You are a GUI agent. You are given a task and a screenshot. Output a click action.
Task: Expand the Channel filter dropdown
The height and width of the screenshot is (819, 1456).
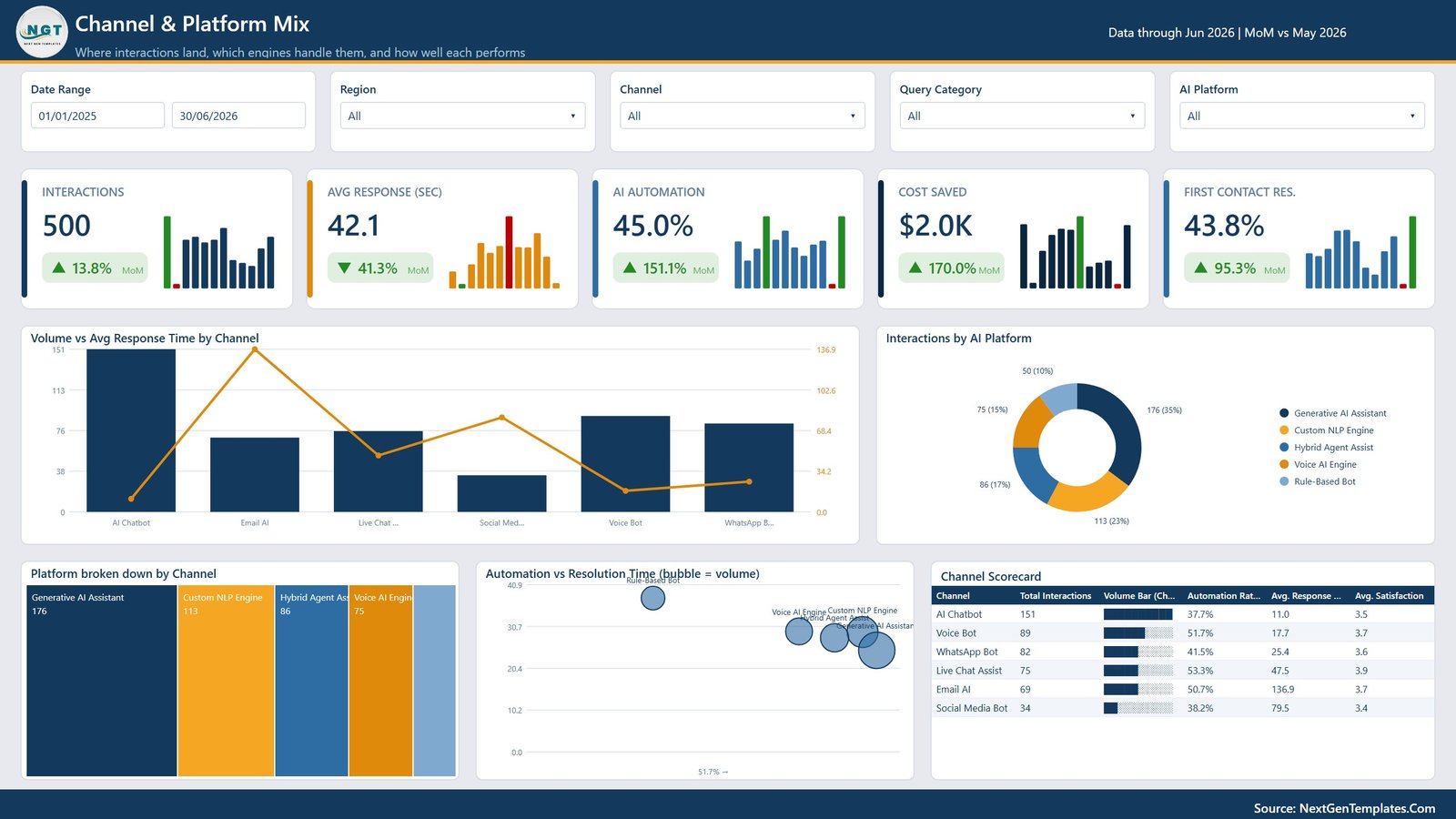point(743,116)
